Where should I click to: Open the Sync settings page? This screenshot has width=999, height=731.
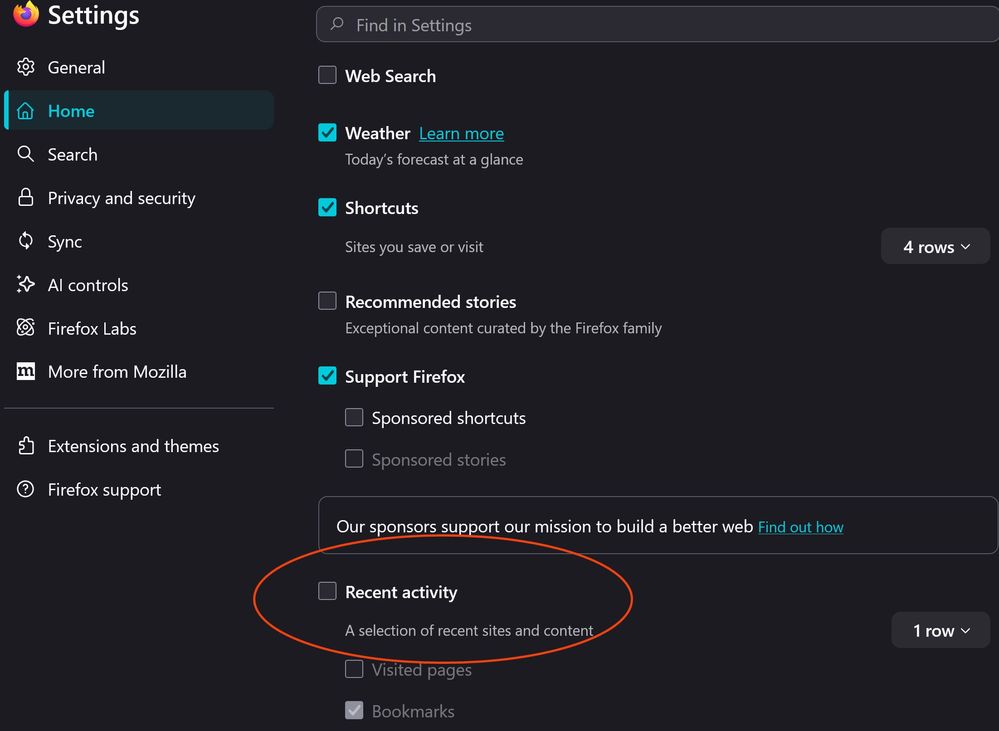click(x=139, y=241)
